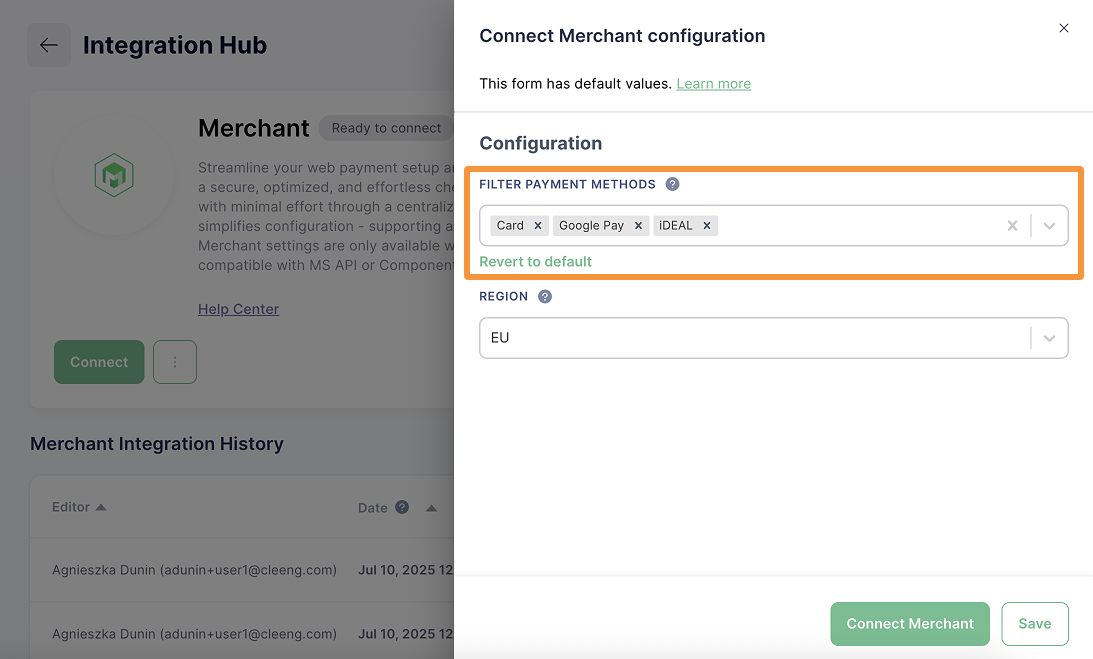Open the three-dot menu next to Connect
This screenshot has height=659, width=1093.
[175, 362]
